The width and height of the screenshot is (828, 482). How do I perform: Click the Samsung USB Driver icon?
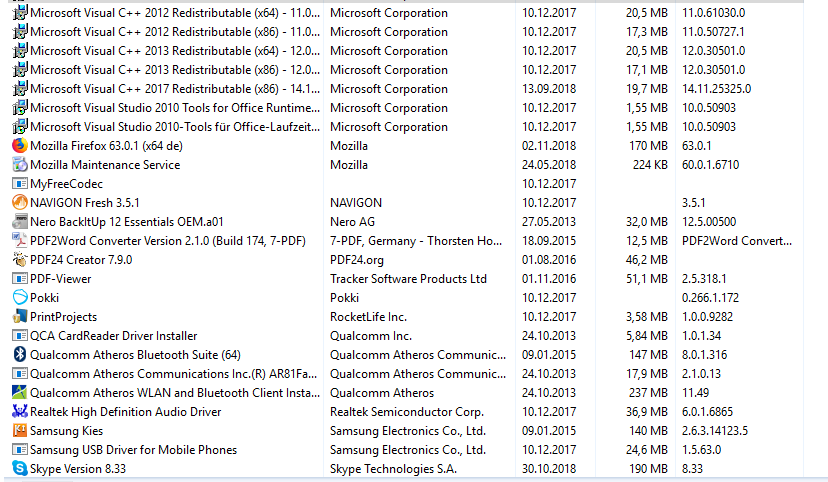[x=20, y=450]
